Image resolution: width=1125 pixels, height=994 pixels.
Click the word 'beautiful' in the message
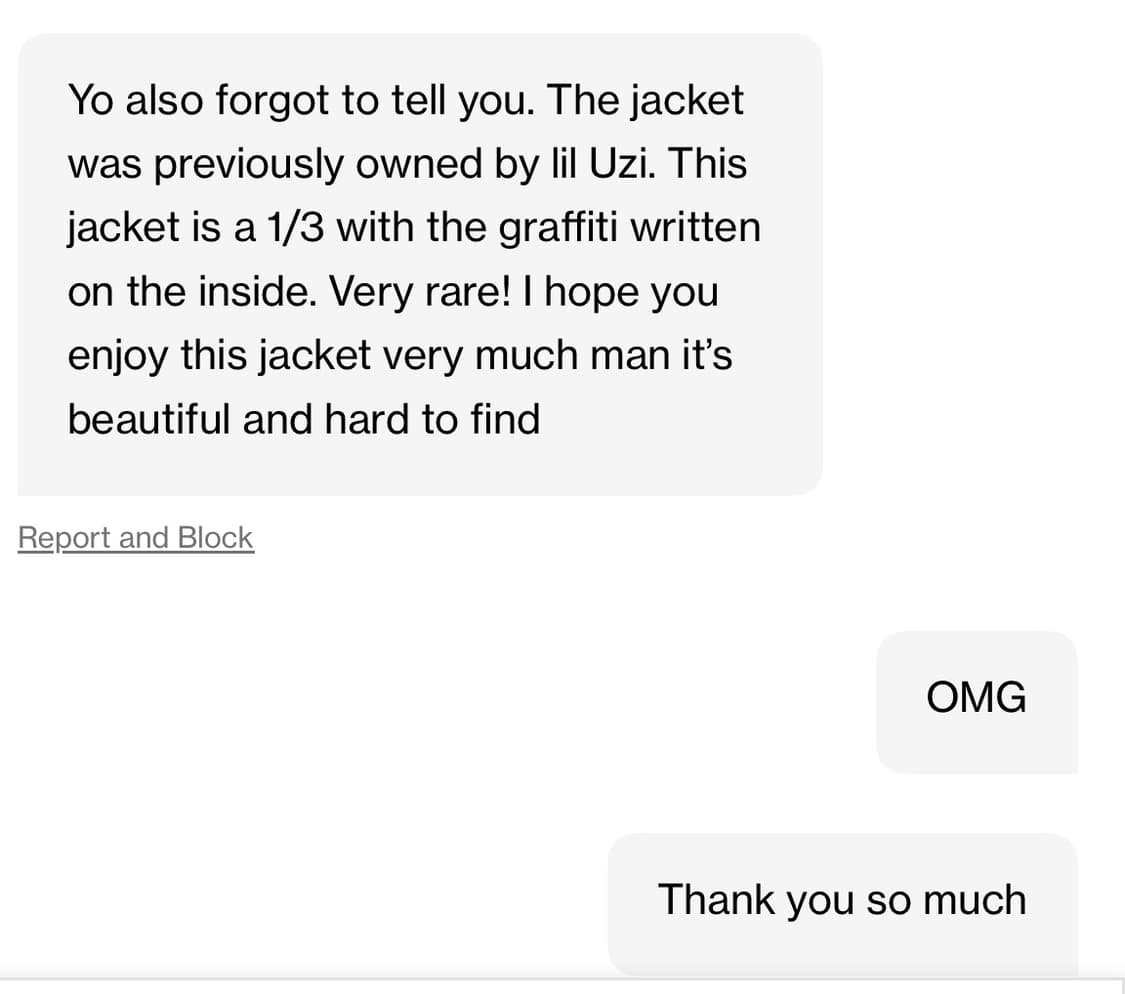[x=149, y=419]
